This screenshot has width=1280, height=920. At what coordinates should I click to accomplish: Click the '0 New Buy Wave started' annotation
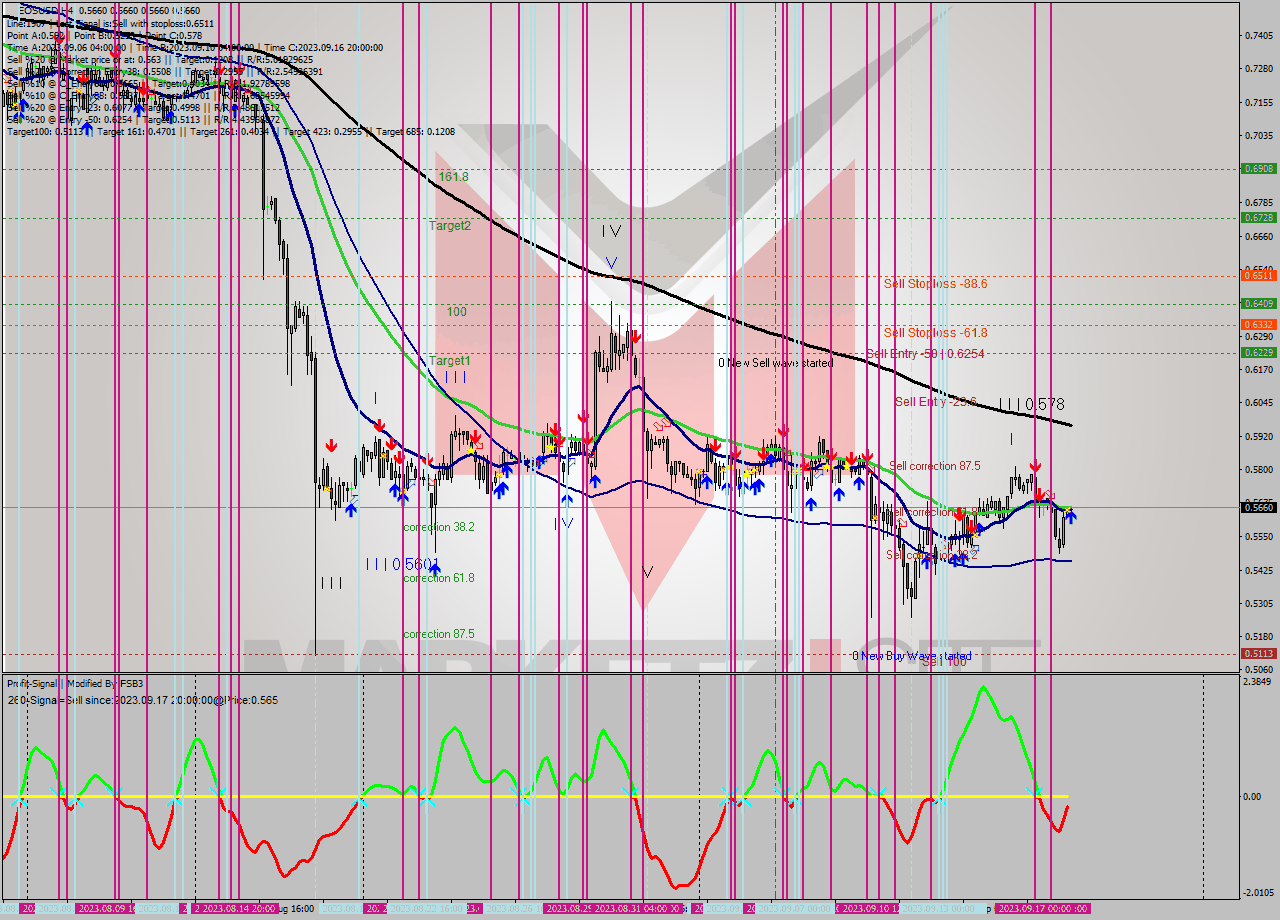click(x=911, y=656)
